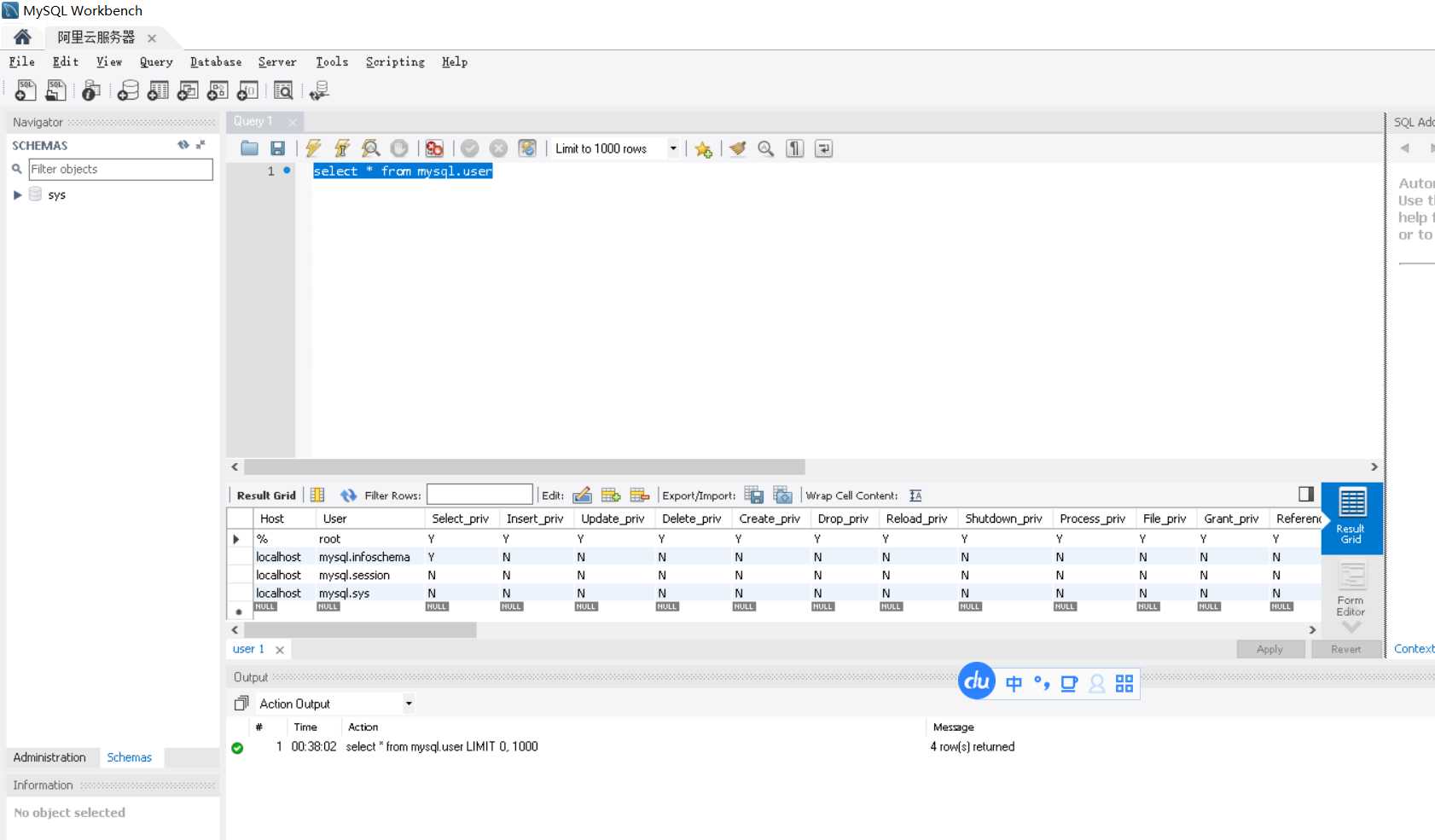
Task: Open the Scripting menu
Action: click(x=395, y=61)
